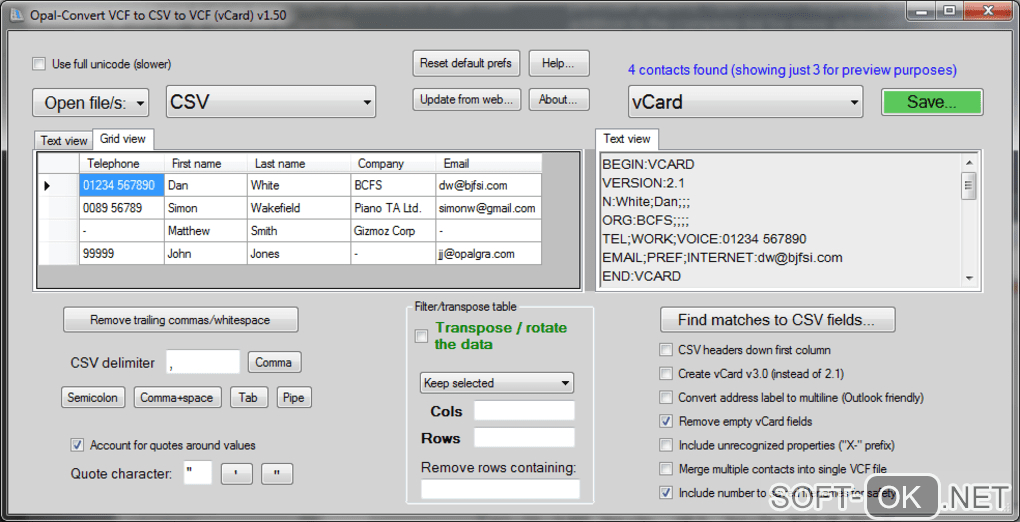
Task: Open the Keep selected filter dropdown
Action: 497,383
